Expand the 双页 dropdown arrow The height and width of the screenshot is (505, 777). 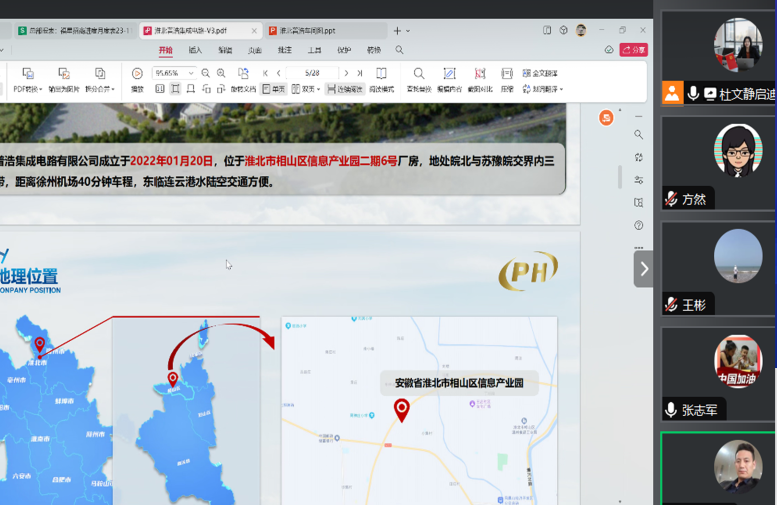[x=318, y=90]
